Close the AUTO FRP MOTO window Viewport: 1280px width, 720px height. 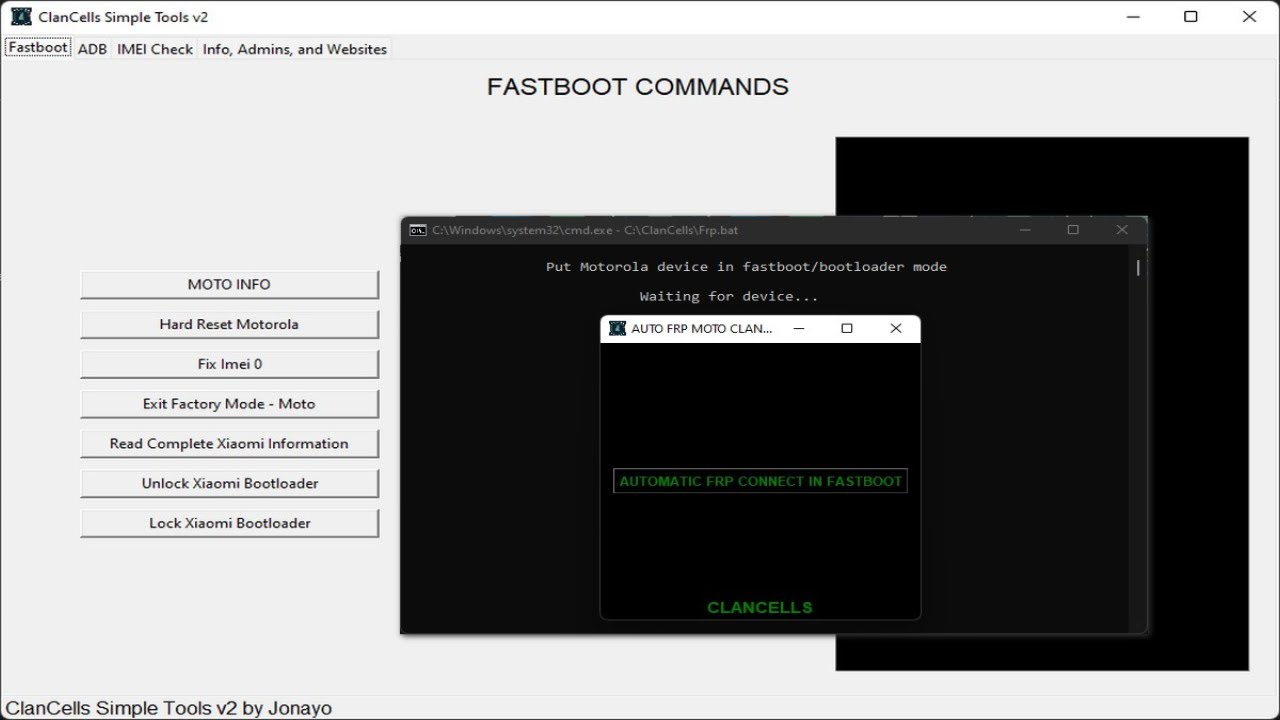[x=896, y=328]
